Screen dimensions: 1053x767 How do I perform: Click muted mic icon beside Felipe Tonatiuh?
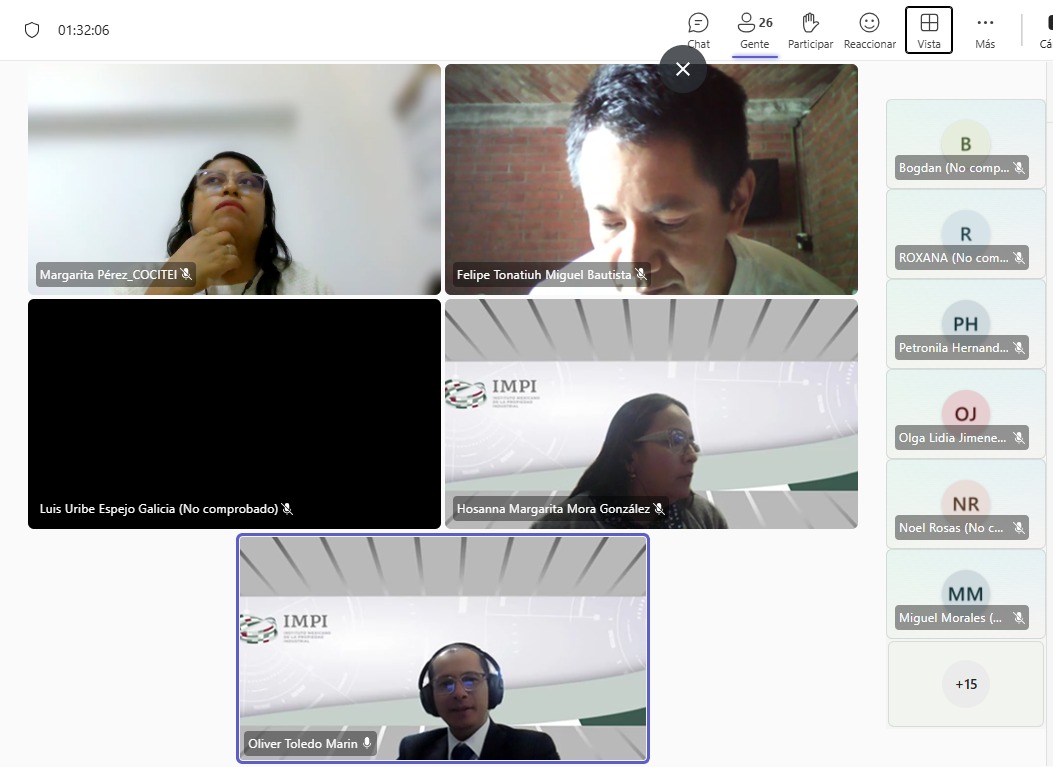click(641, 274)
